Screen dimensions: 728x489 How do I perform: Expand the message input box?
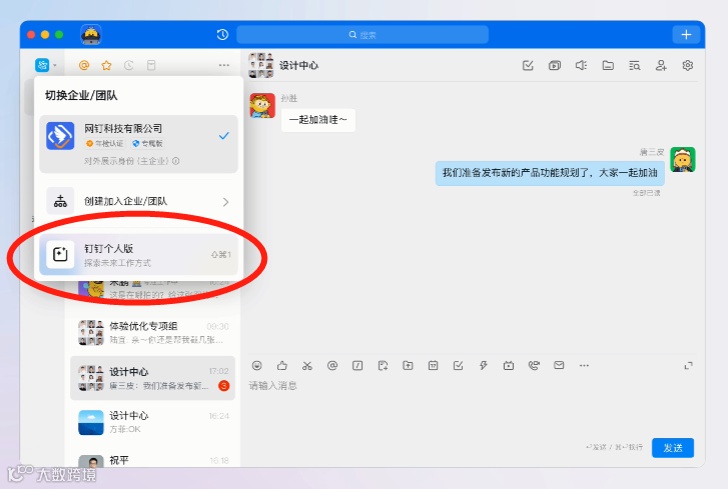click(x=689, y=365)
